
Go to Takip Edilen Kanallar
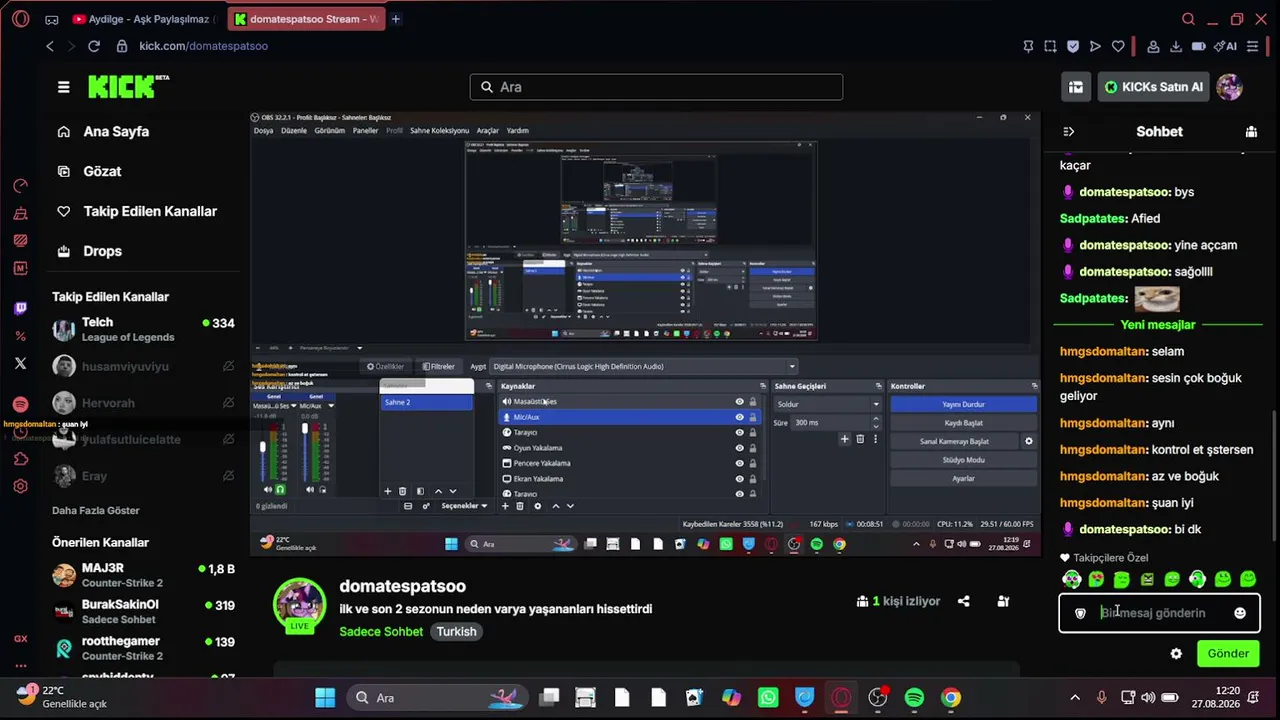(x=150, y=211)
